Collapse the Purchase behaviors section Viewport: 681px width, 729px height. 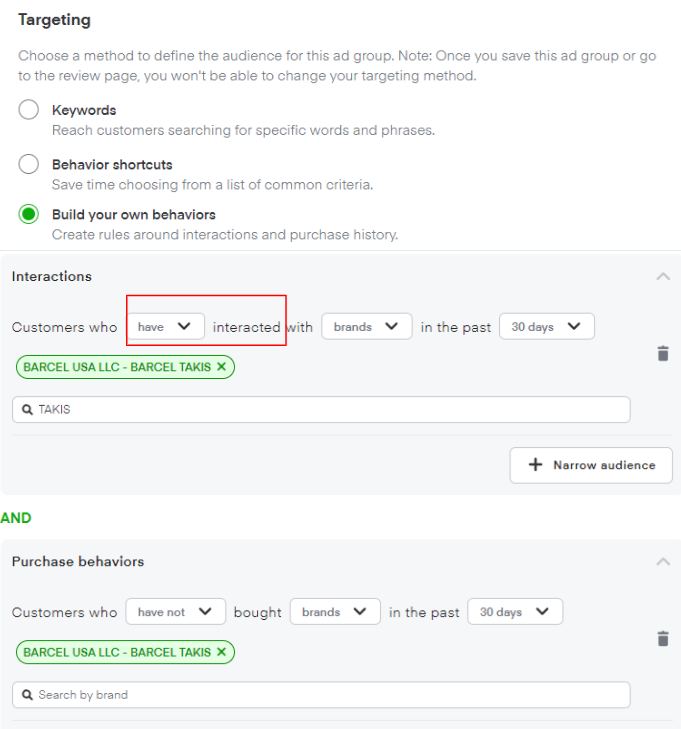pyautogui.click(x=662, y=562)
